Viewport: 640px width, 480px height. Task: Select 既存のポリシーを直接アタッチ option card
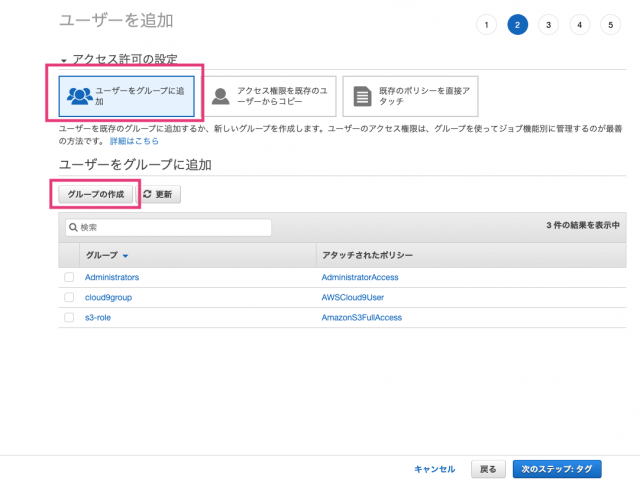(410, 96)
